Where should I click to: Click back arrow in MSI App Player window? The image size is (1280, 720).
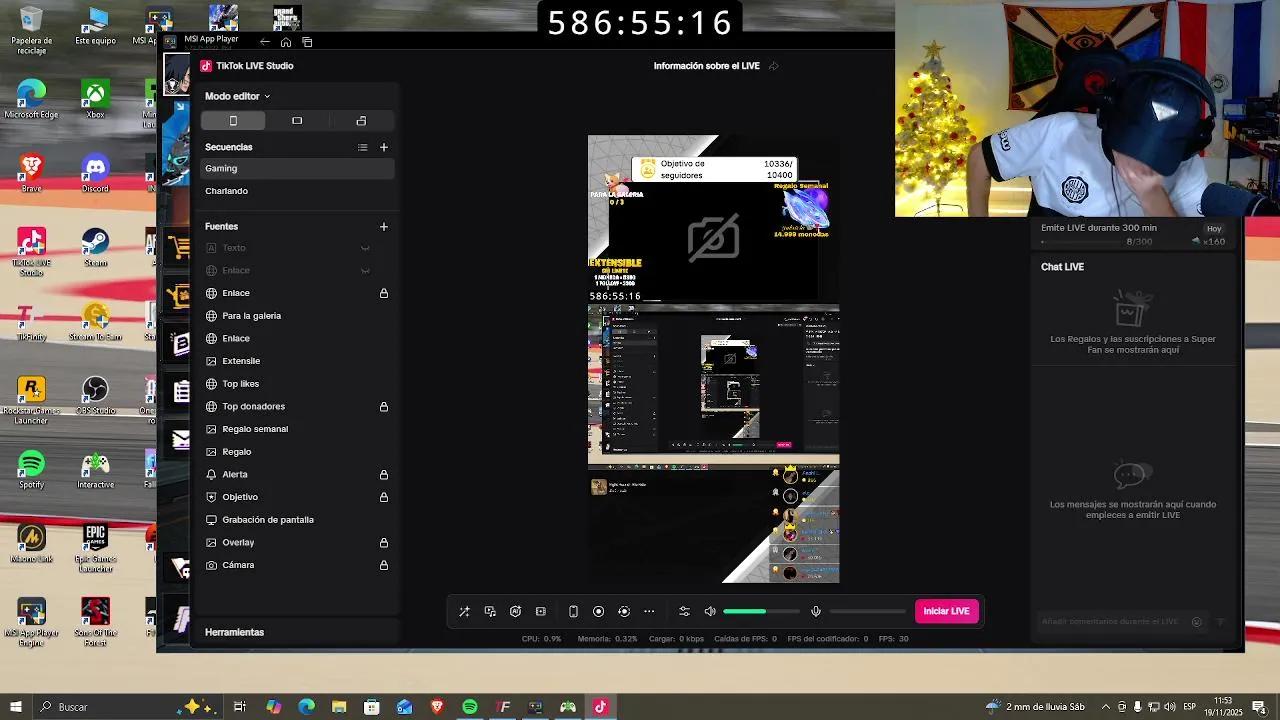pos(264,42)
